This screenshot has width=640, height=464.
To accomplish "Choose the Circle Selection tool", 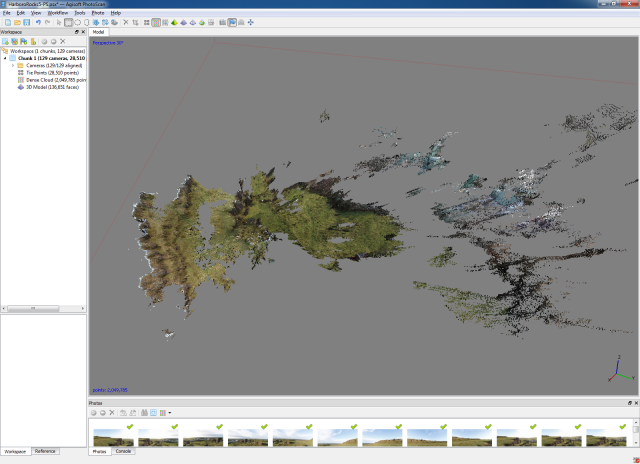I will [x=78, y=22].
